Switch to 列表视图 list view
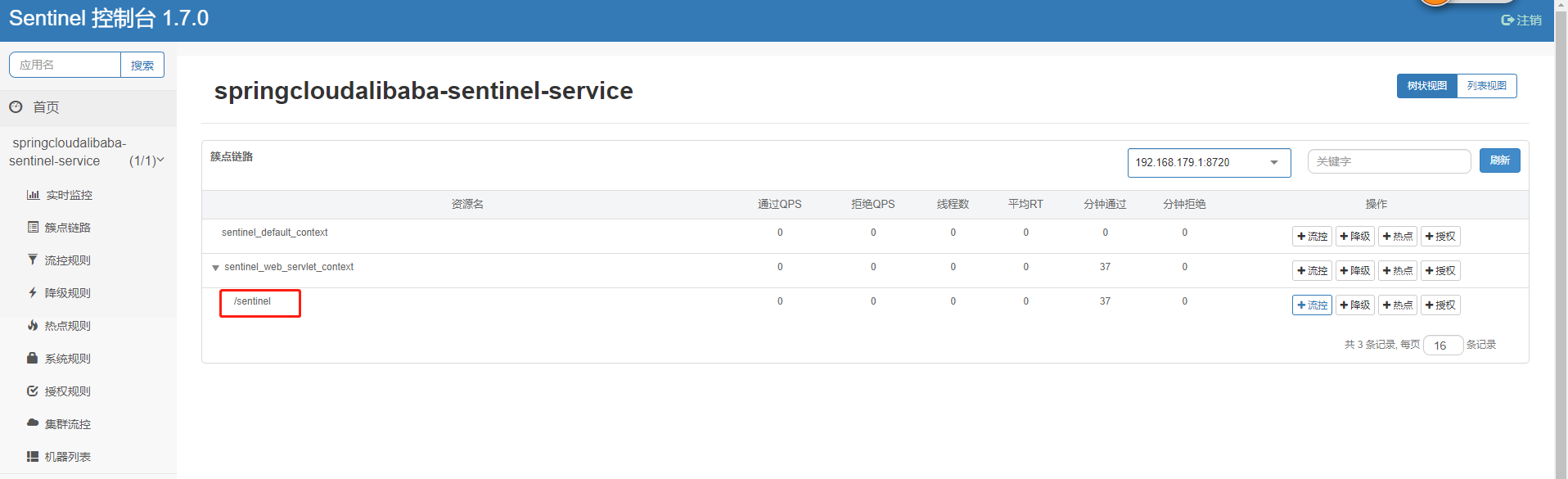Viewport: 1568px width, 479px height. point(1486,86)
